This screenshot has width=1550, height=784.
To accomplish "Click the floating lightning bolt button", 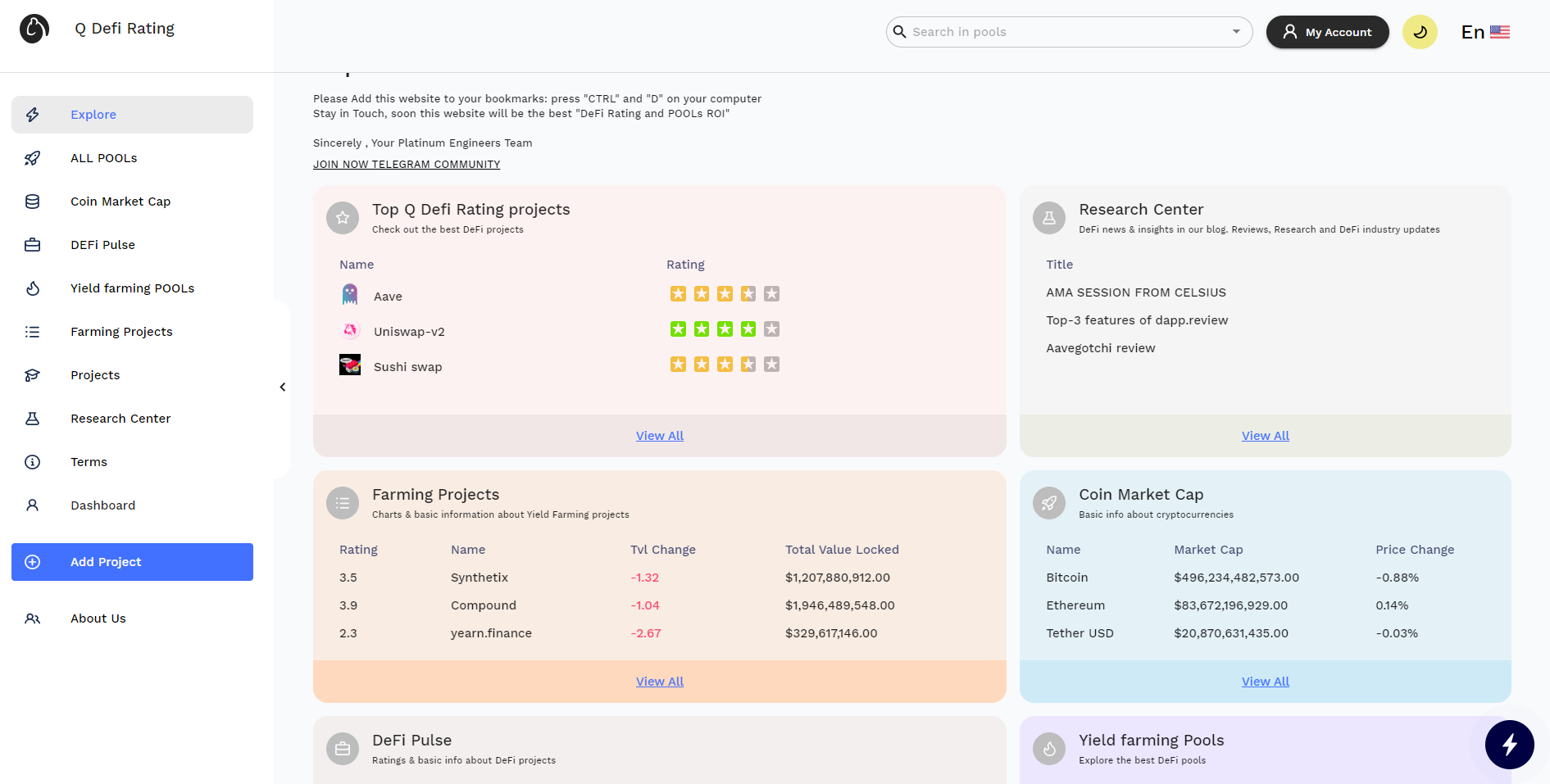I will coord(1510,745).
